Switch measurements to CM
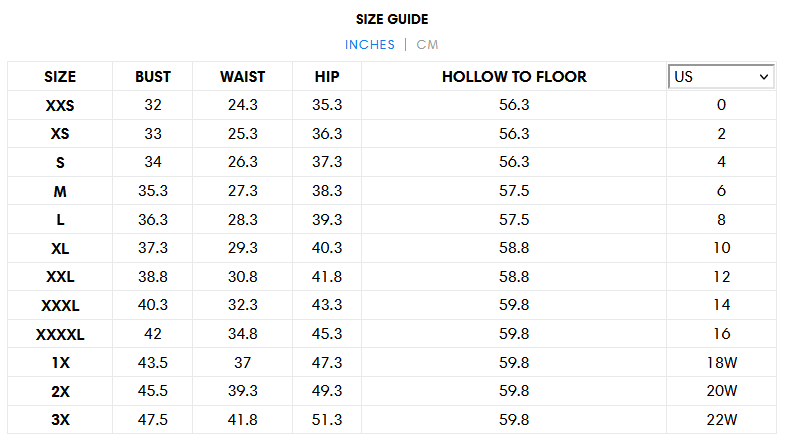The image size is (785, 440). (x=427, y=45)
